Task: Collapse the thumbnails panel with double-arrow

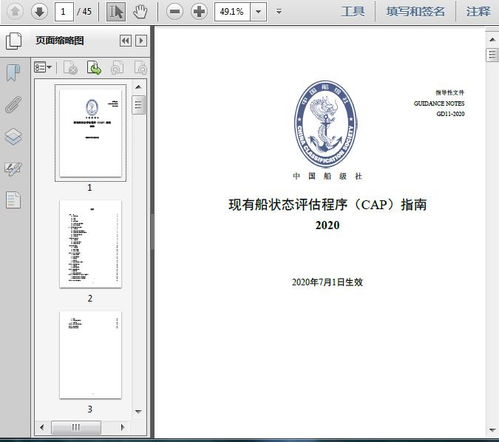Action: tap(126, 41)
